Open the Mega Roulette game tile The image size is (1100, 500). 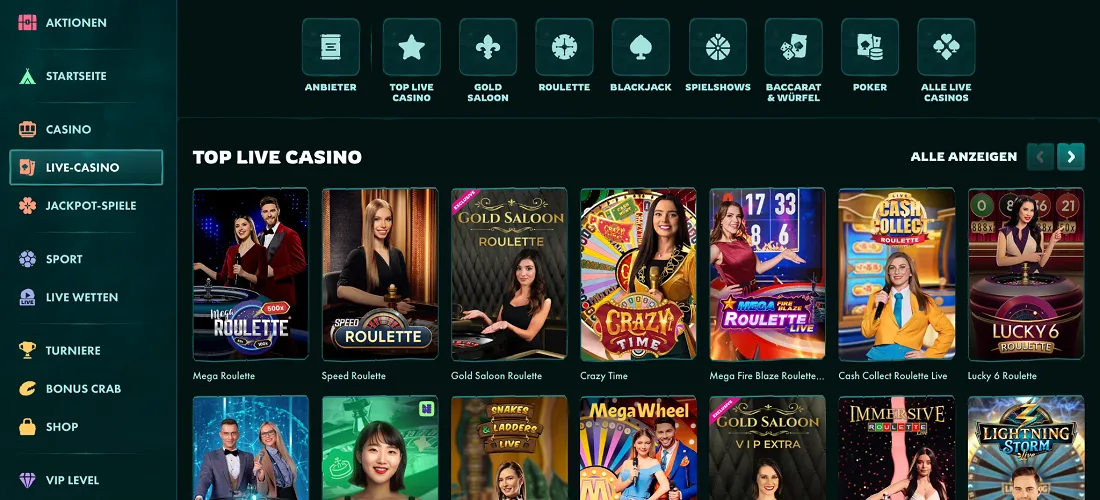click(250, 274)
